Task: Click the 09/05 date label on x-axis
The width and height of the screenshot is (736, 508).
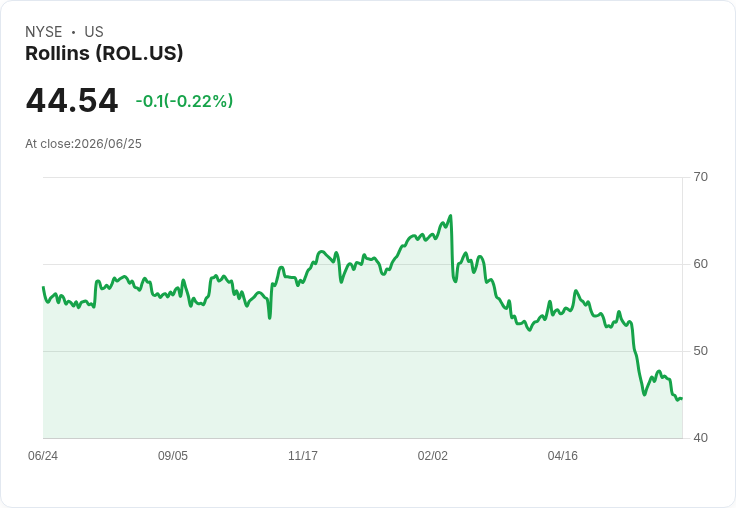Action: [173, 455]
